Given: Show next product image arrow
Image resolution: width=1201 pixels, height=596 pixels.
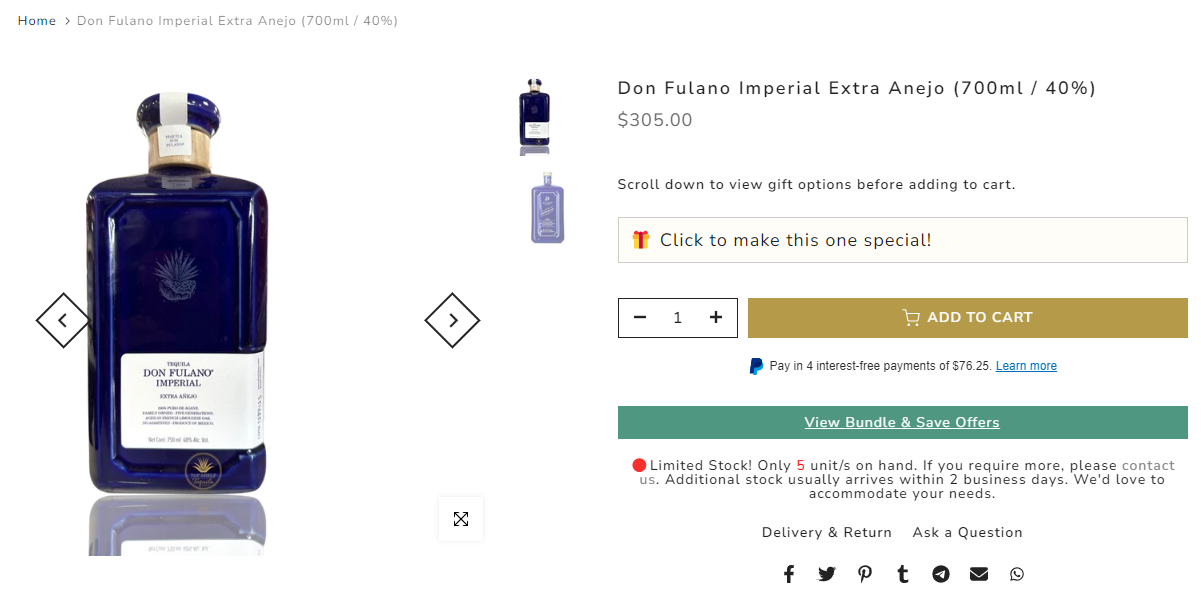Looking at the screenshot, I should (452, 320).
